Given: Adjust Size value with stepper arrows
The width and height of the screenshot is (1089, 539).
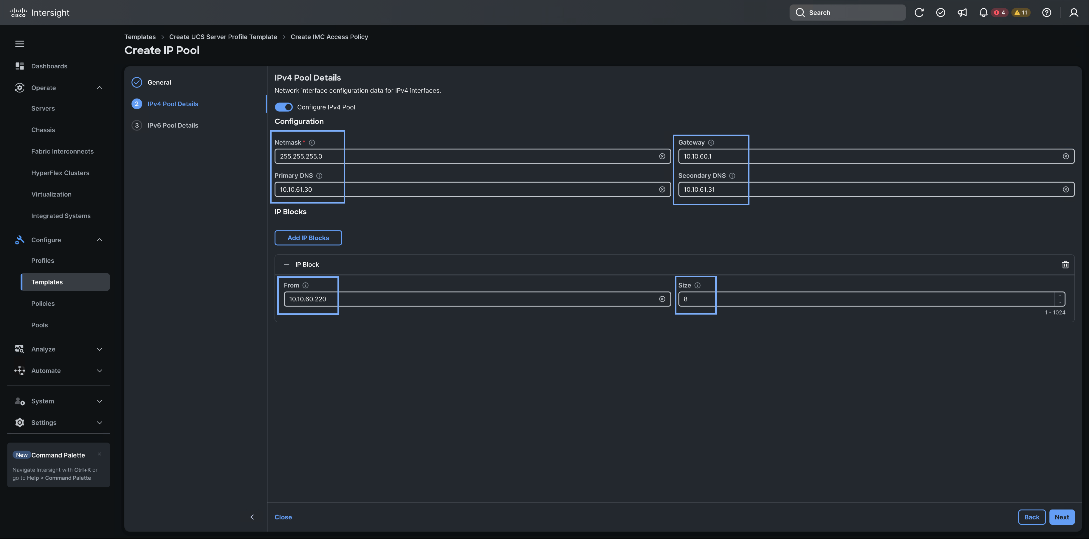Looking at the screenshot, I should pos(1059,299).
